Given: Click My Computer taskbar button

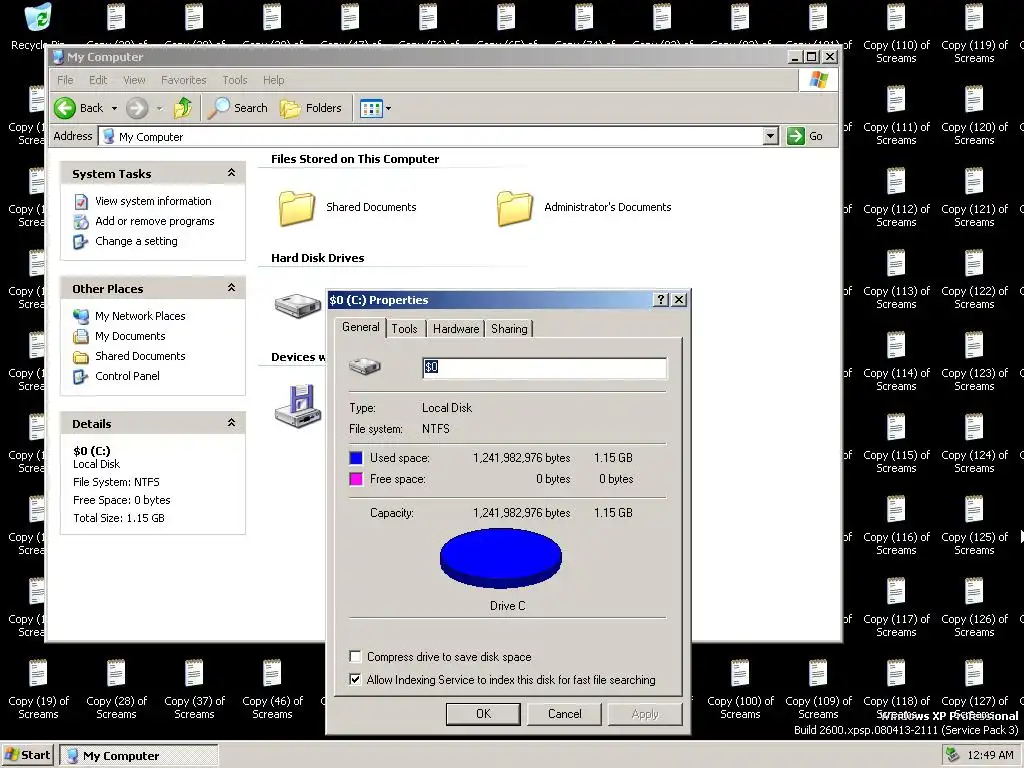Looking at the screenshot, I should (138, 756).
